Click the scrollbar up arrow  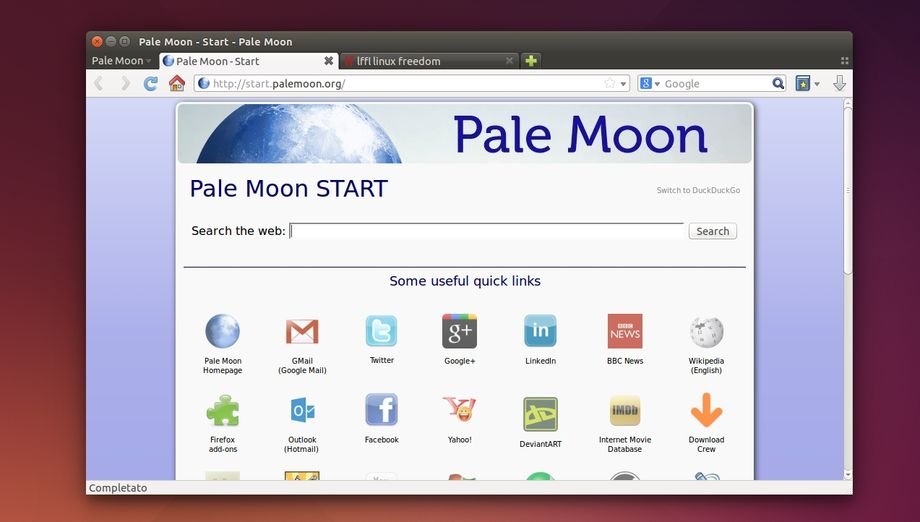point(847,103)
